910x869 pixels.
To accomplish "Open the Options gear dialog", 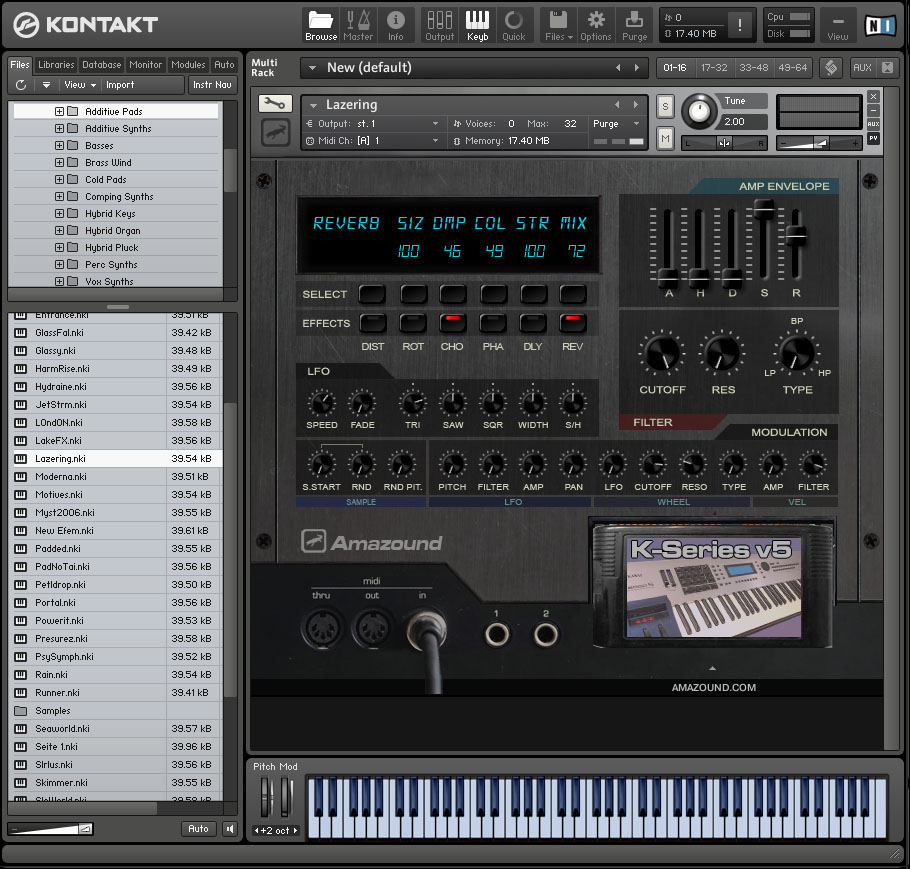I will point(596,26).
